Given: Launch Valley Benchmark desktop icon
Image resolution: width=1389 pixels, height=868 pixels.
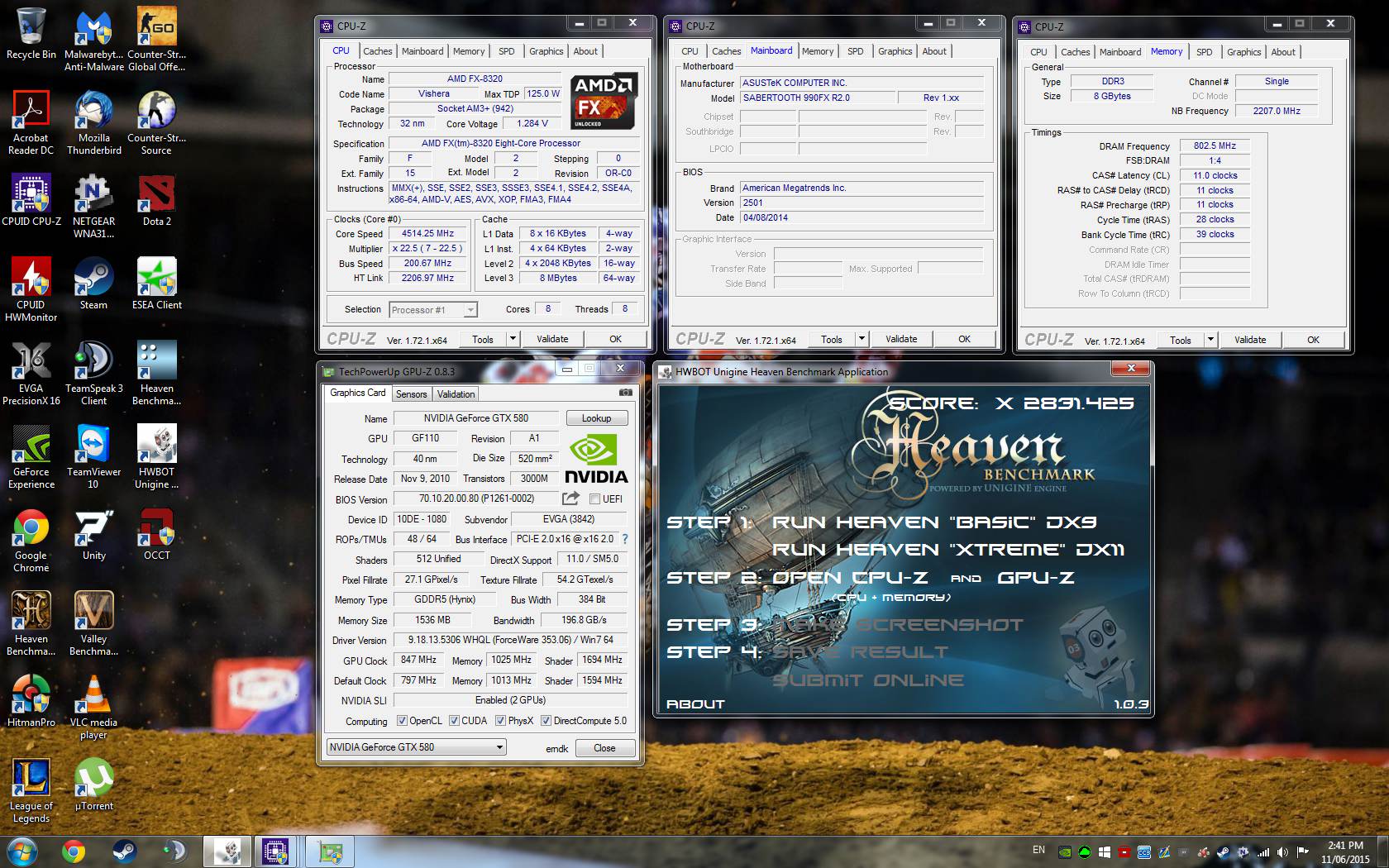Looking at the screenshot, I should point(94,624).
